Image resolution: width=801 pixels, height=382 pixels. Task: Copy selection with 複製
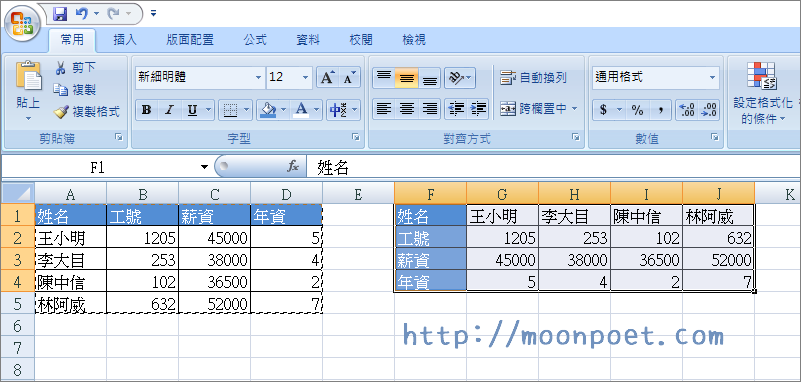coord(76,89)
